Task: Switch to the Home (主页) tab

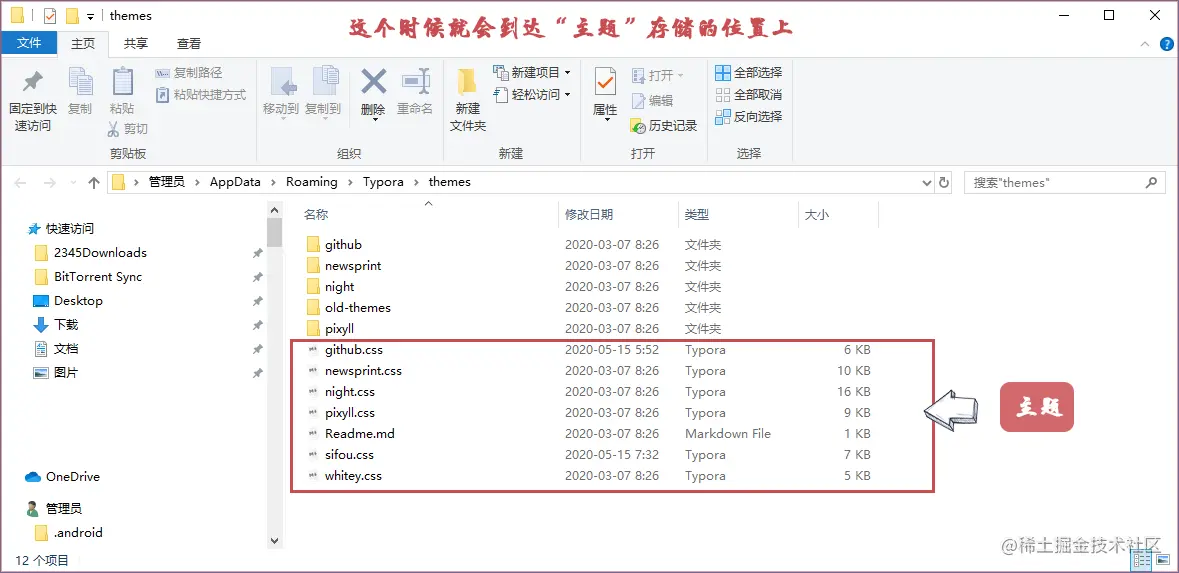Action: 83,43
